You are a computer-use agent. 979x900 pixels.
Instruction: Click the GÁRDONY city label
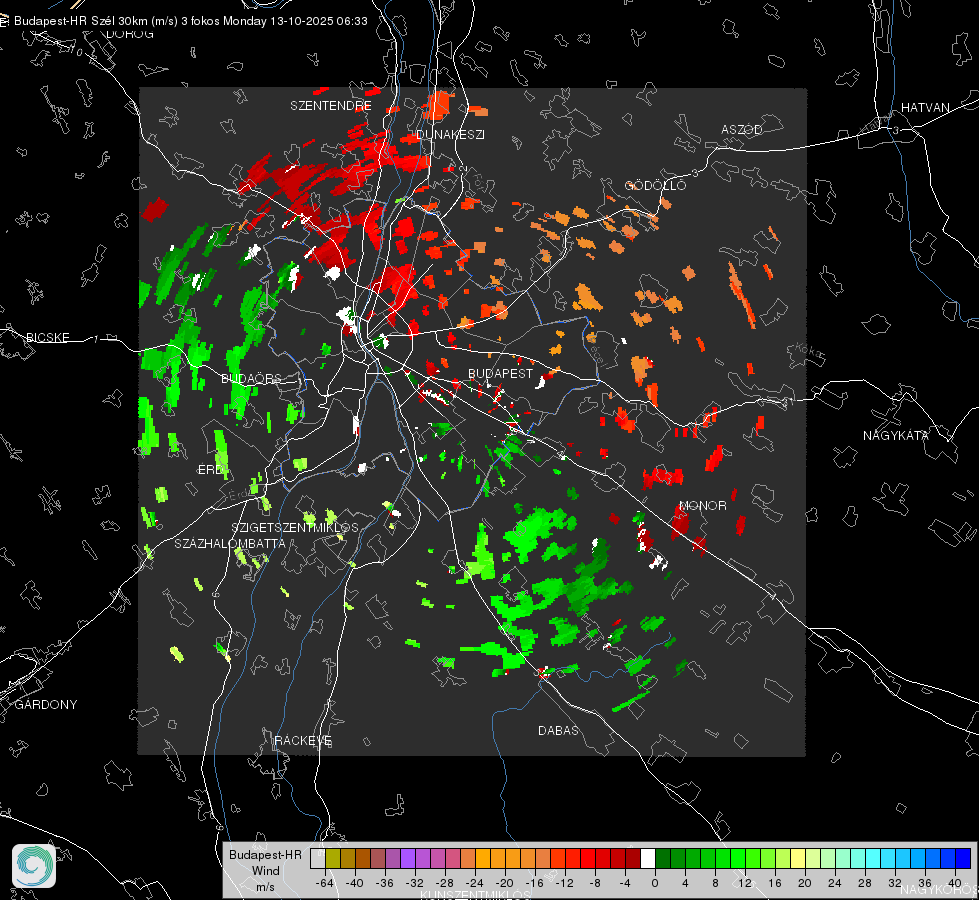click(x=46, y=705)
